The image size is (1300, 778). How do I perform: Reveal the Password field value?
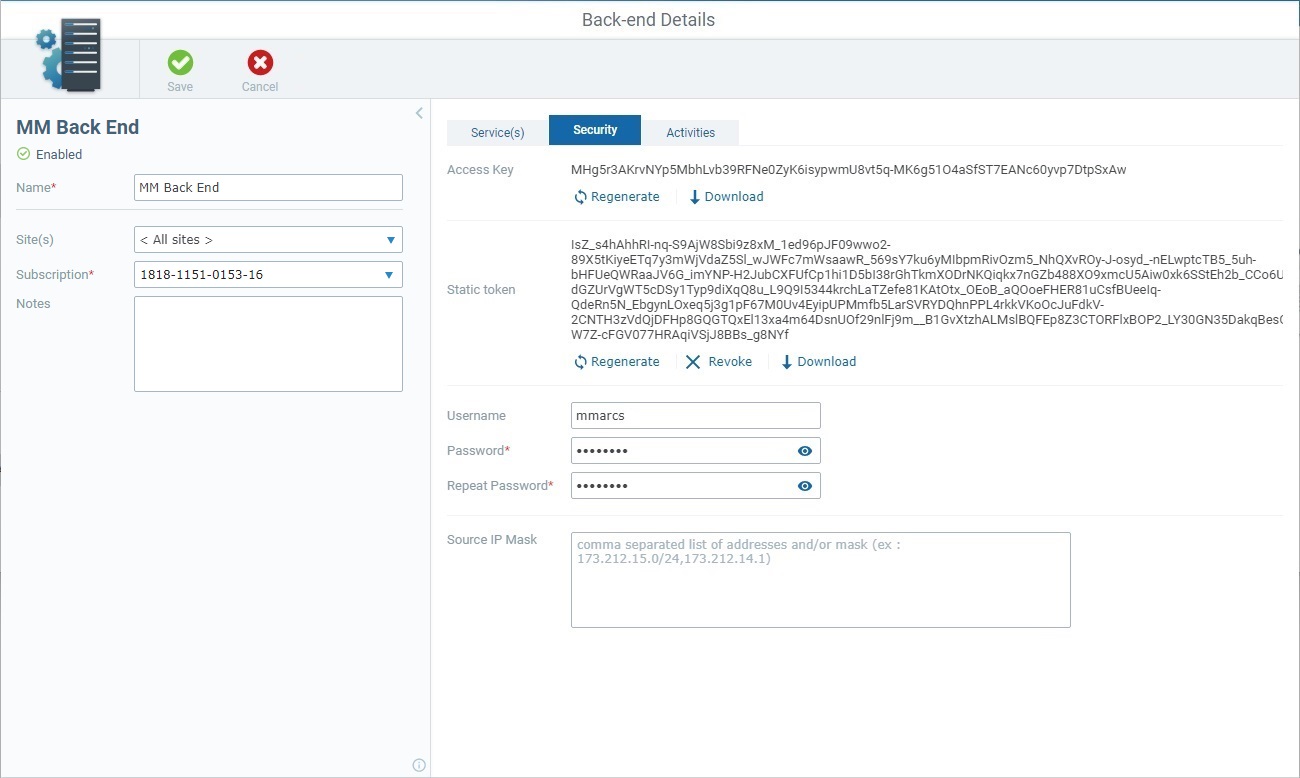804,450
